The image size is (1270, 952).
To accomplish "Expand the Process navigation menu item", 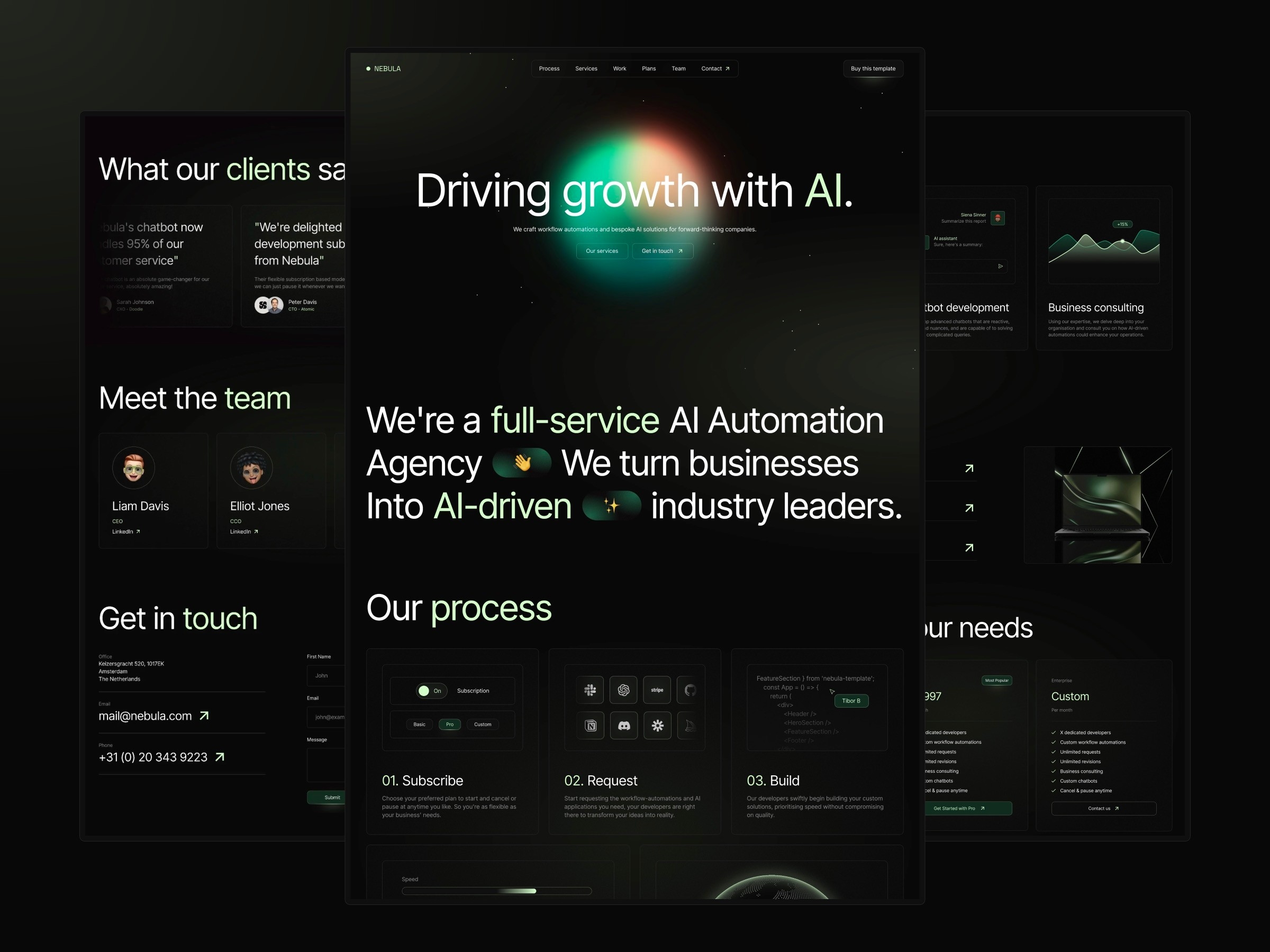I will pos(549,69).
